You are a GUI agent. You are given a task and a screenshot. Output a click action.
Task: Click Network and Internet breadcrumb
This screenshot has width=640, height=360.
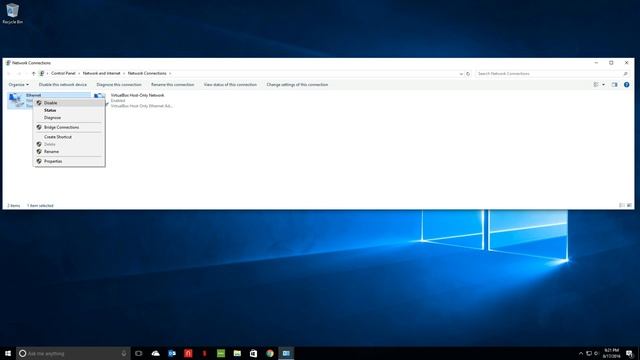(101, 73)
